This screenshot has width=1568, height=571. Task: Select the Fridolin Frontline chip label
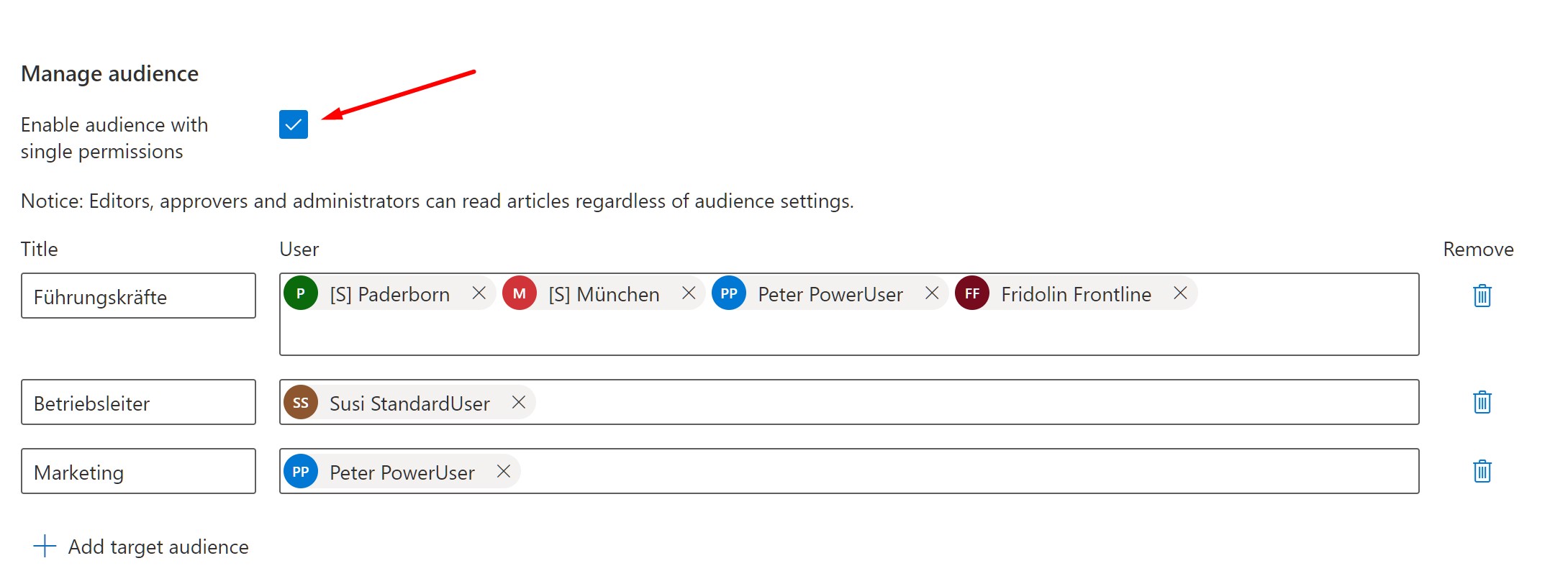pyautogui.click(x=1076, y=294)
